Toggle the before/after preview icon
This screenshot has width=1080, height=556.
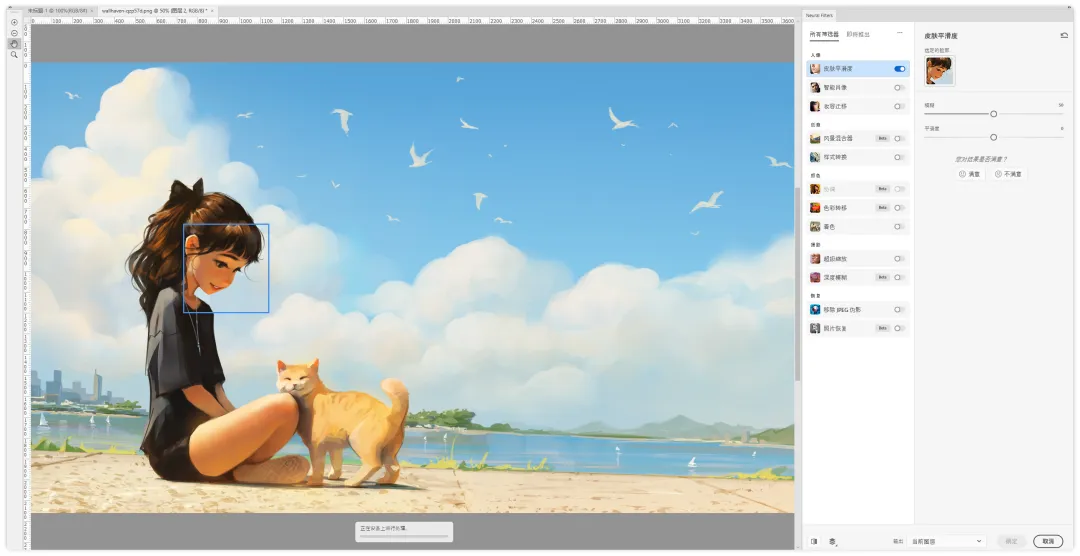814,541
